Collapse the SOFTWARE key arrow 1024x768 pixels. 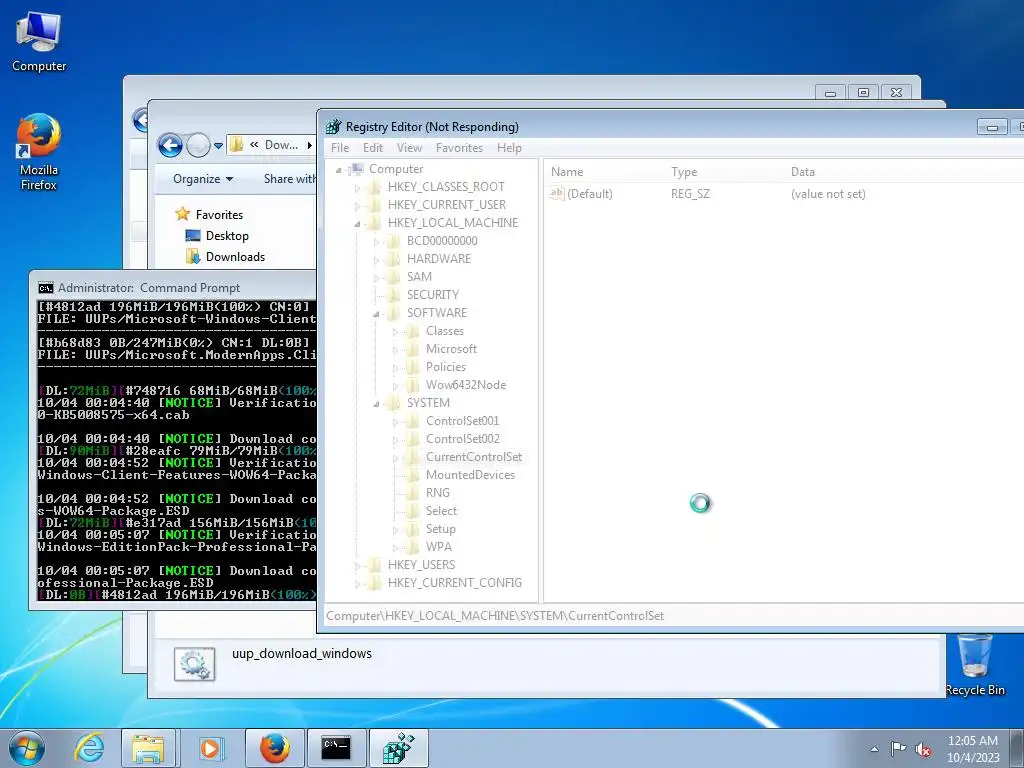[x=376, y=314]
